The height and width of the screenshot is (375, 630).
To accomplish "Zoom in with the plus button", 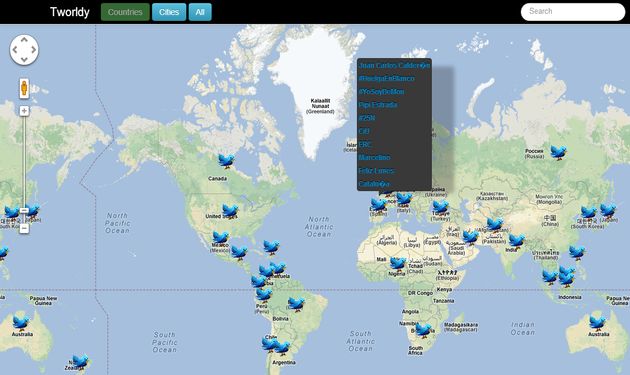I will tap(24, 111).
